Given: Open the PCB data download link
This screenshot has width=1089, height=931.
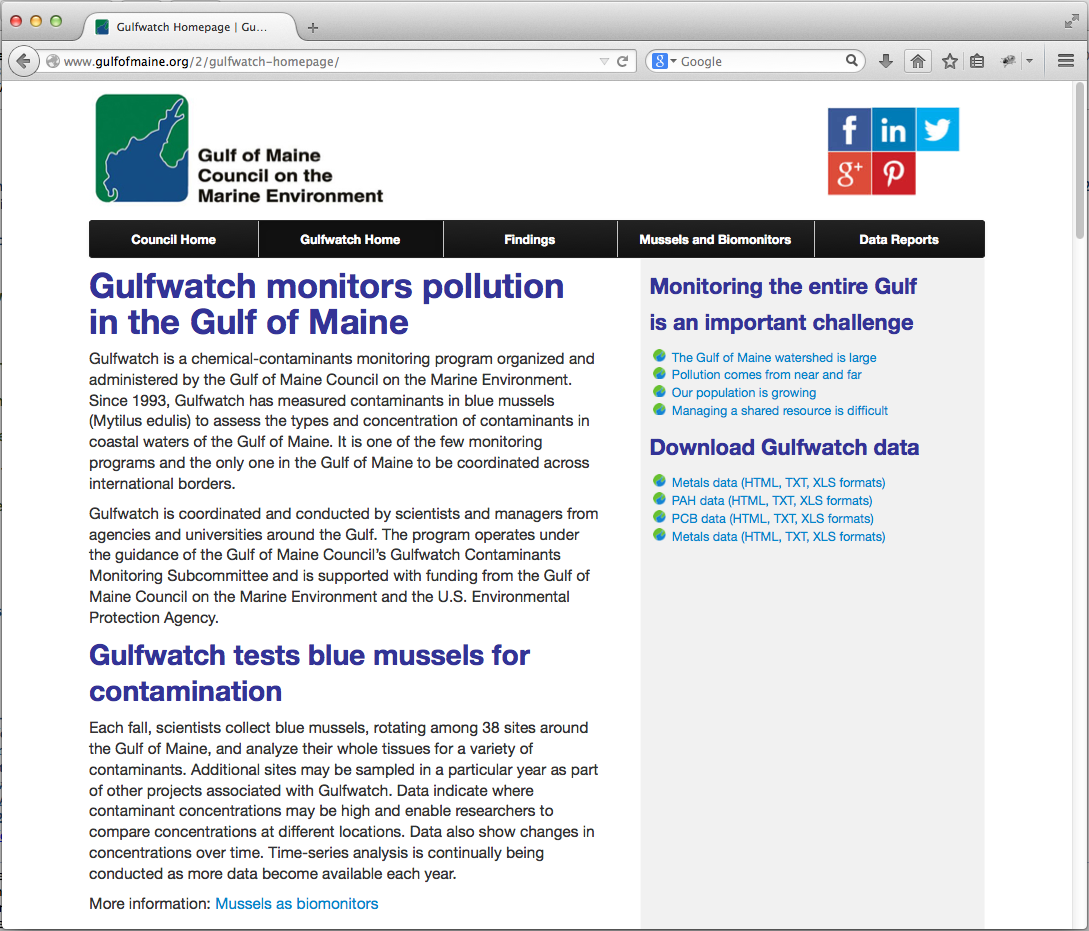Looking at the screenshot, I should tap(772, 519).
